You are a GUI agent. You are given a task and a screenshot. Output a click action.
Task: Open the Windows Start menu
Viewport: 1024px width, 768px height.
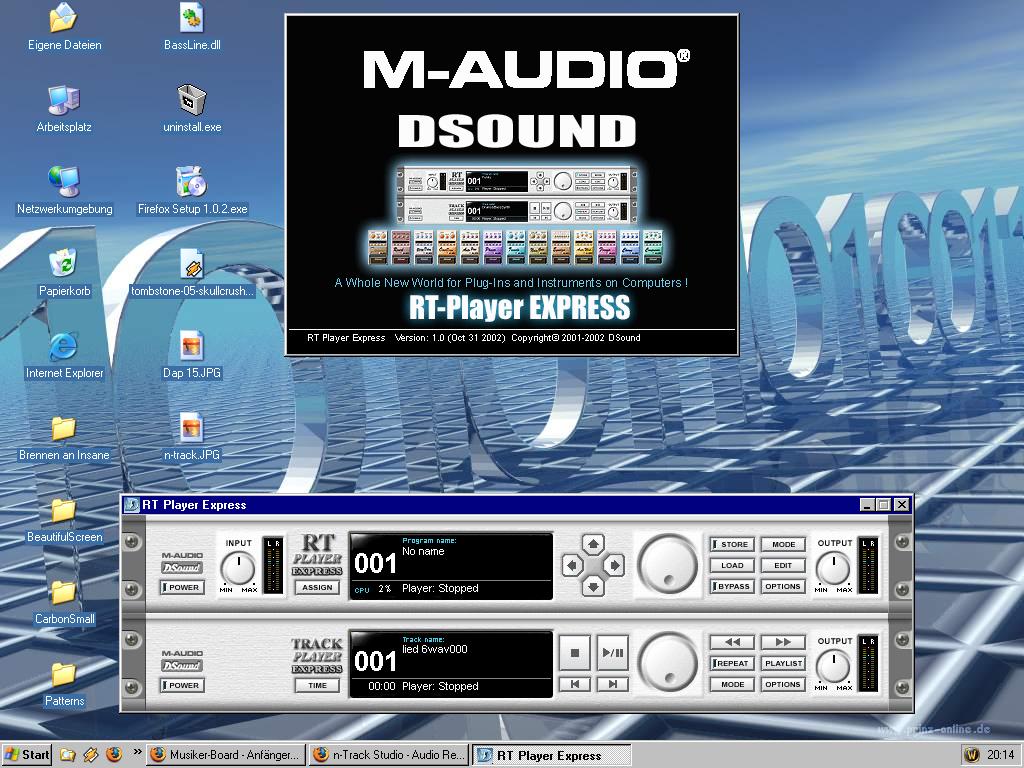[x=27, y=754]
